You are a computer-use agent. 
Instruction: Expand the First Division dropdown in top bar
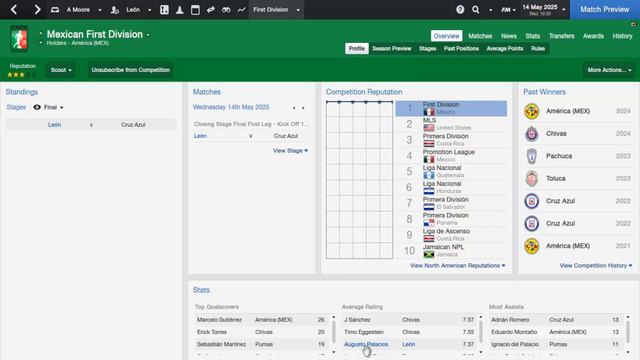[x=298, y=10]
